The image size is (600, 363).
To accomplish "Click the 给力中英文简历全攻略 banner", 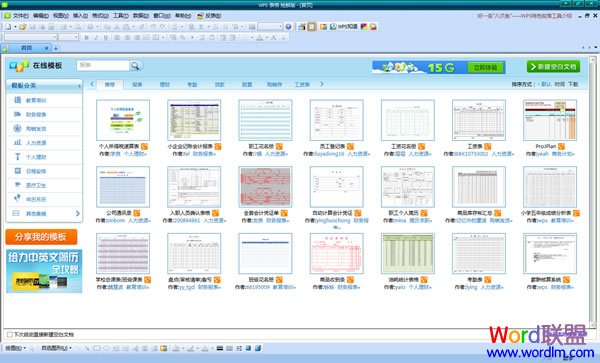I will click(x=44, y=271).
